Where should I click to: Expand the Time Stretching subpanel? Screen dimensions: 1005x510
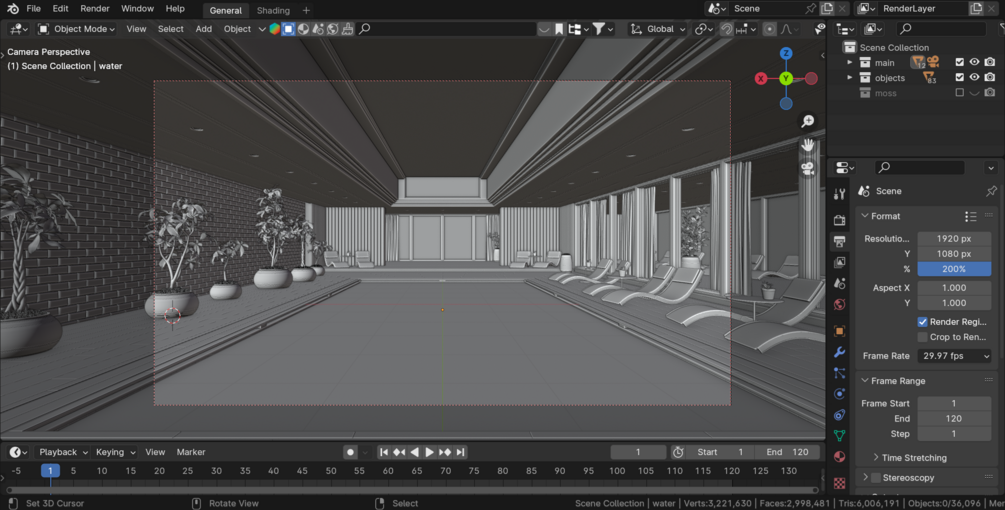tap(876, 457)
